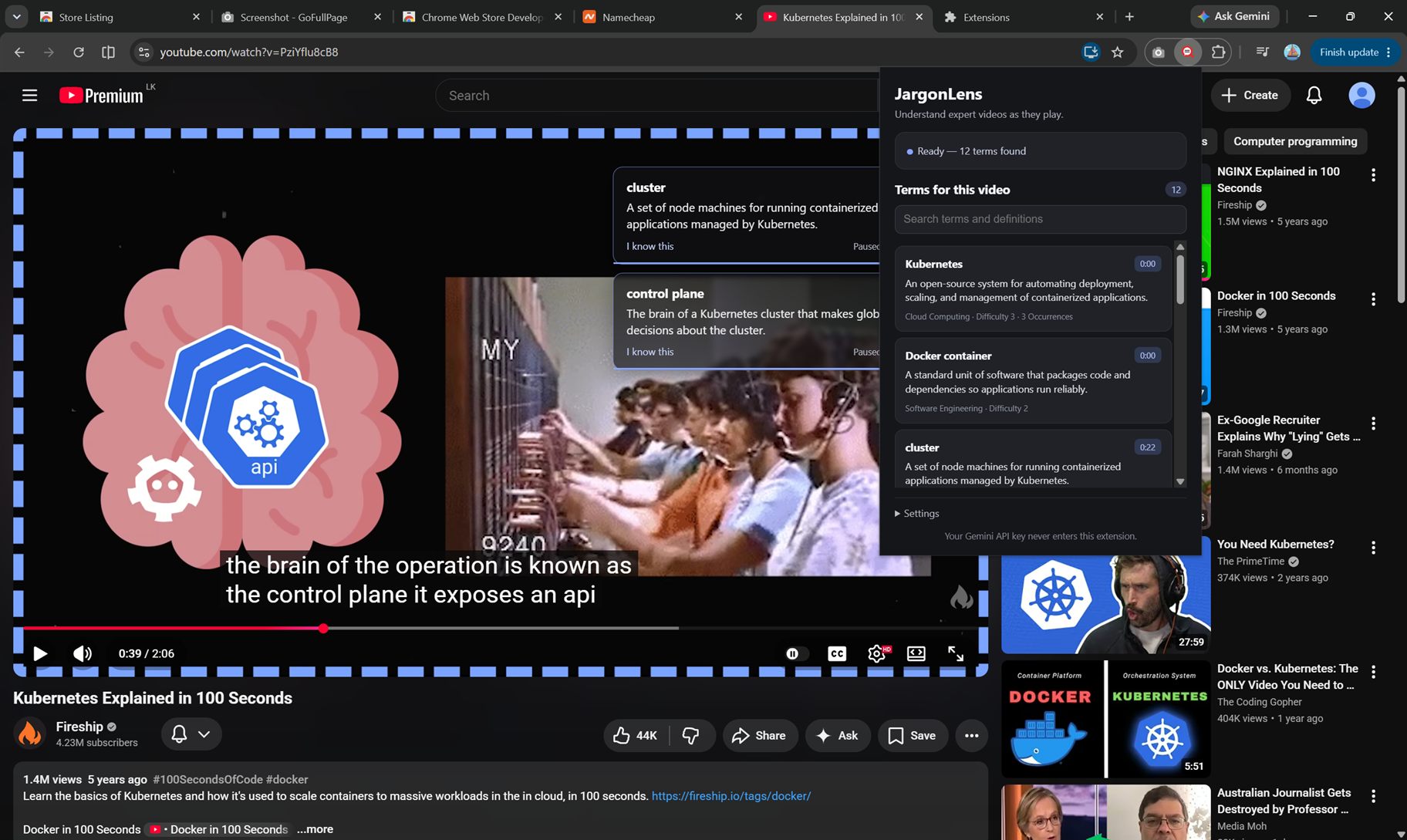Open tab search dropdown arrow
The width and height of the screenshot is (1407, 840).
pos(16,16)
